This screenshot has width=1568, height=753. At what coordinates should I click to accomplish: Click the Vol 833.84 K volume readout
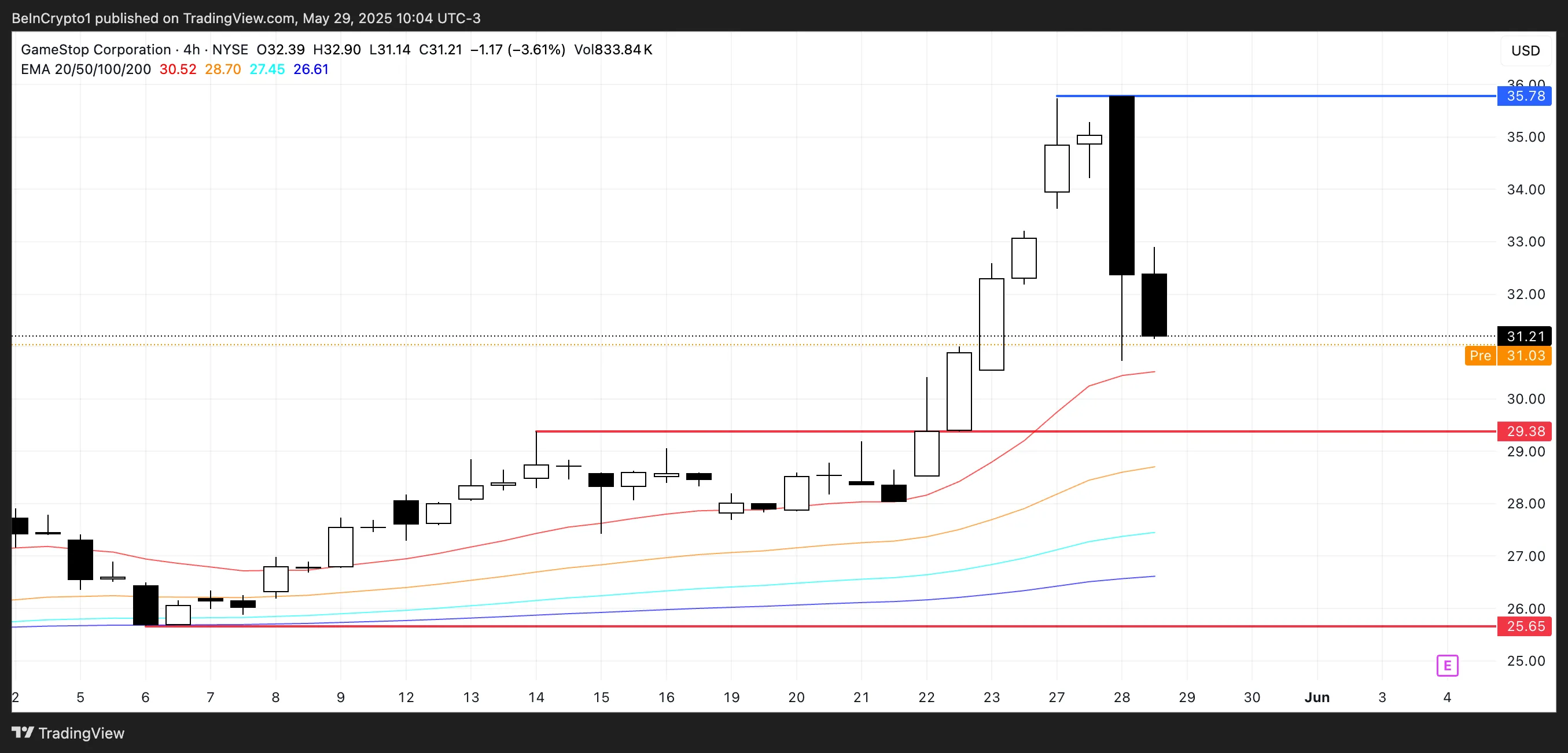coord(613,50)
